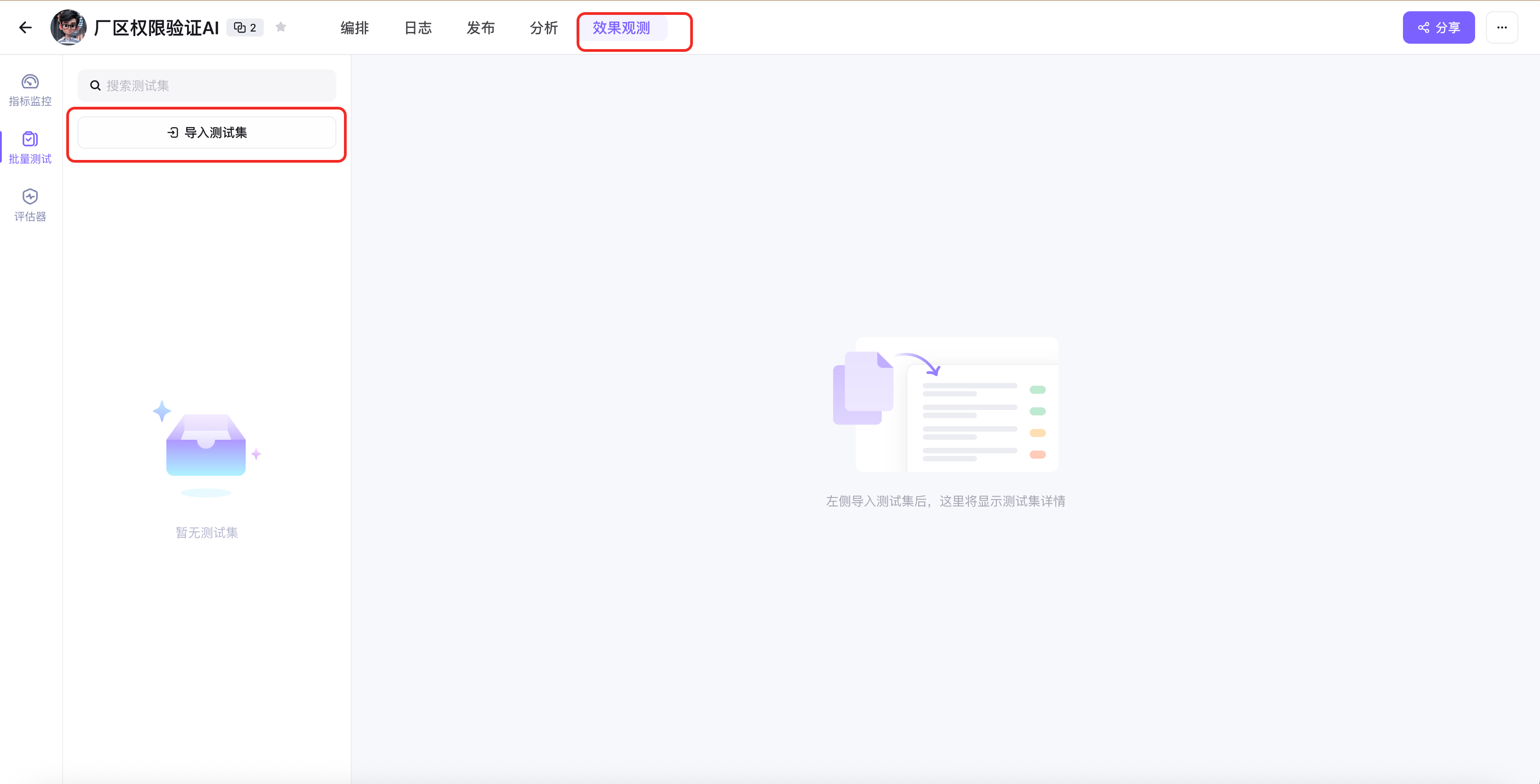Click the back arrow icon
The image size is (1540, 784).
click(x=25, y=27)
